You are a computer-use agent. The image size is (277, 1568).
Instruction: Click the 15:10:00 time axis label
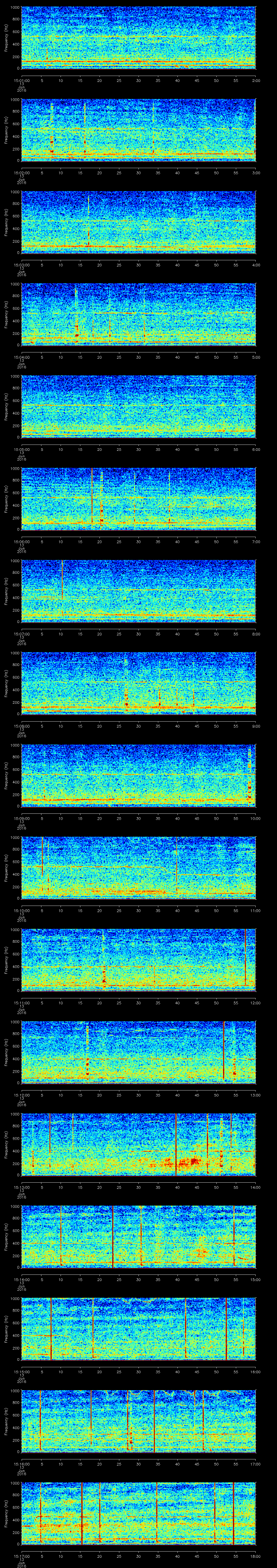click(x=22, y=910)
